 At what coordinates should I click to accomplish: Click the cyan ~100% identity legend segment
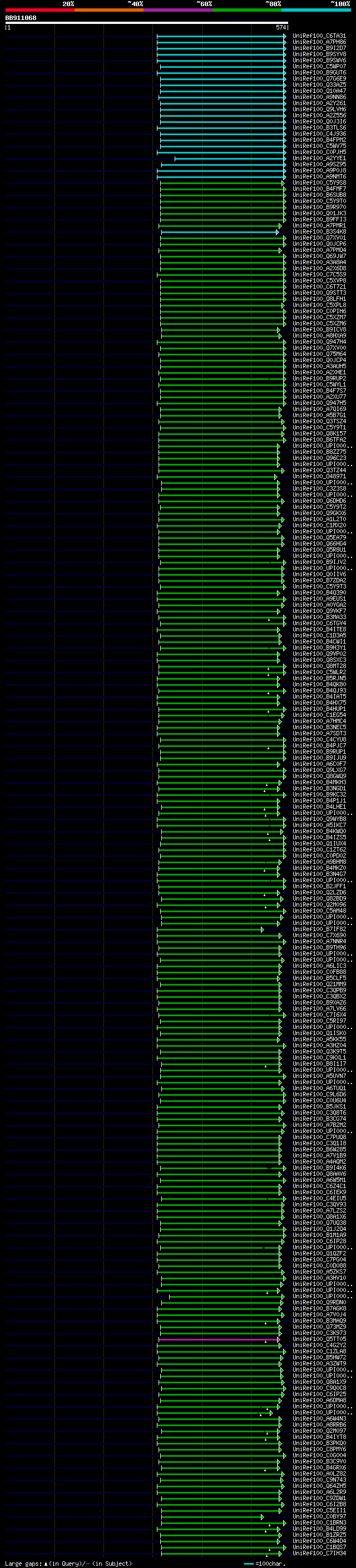point(317,10)
